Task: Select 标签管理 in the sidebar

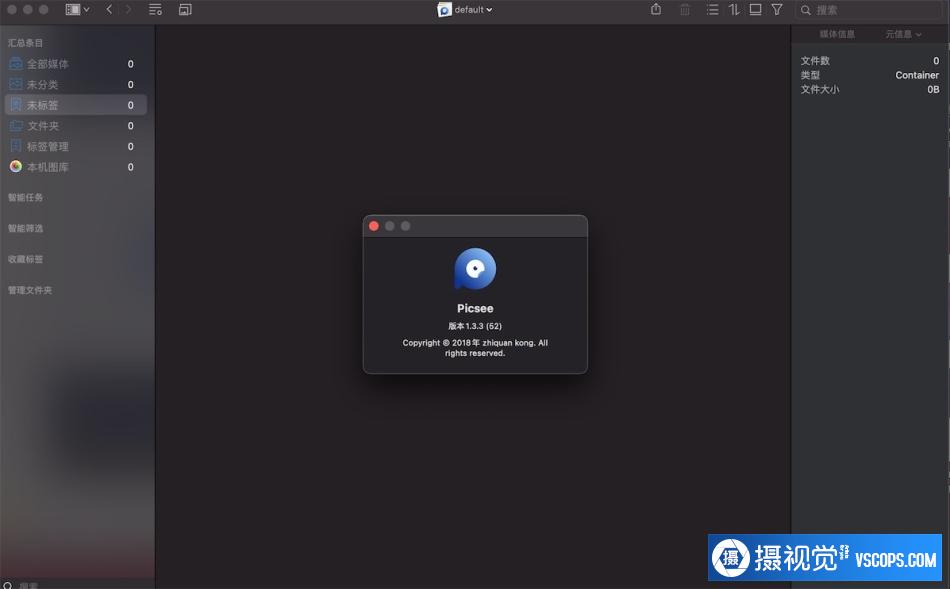Action: 76,146
